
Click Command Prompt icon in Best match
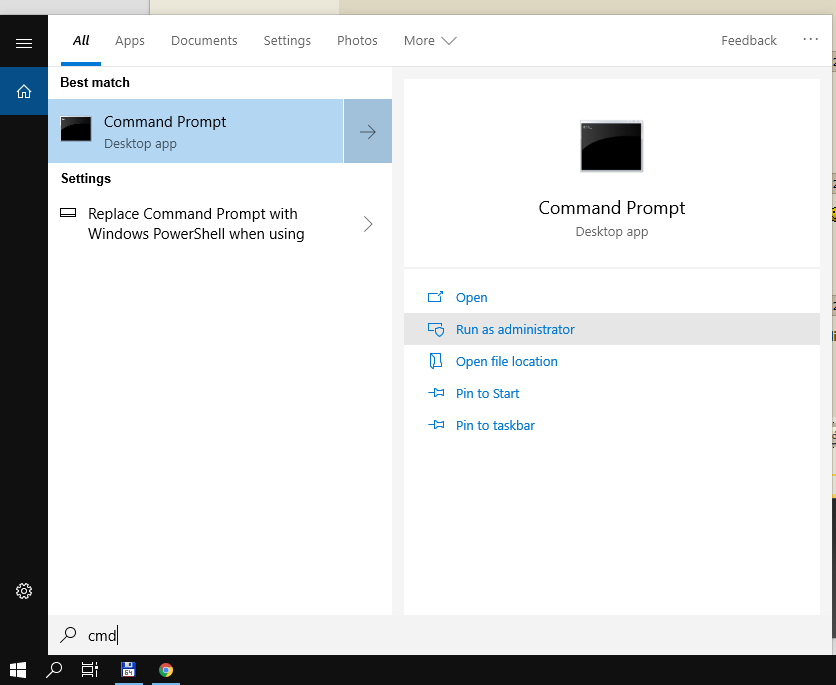click(x=76, y=129)
